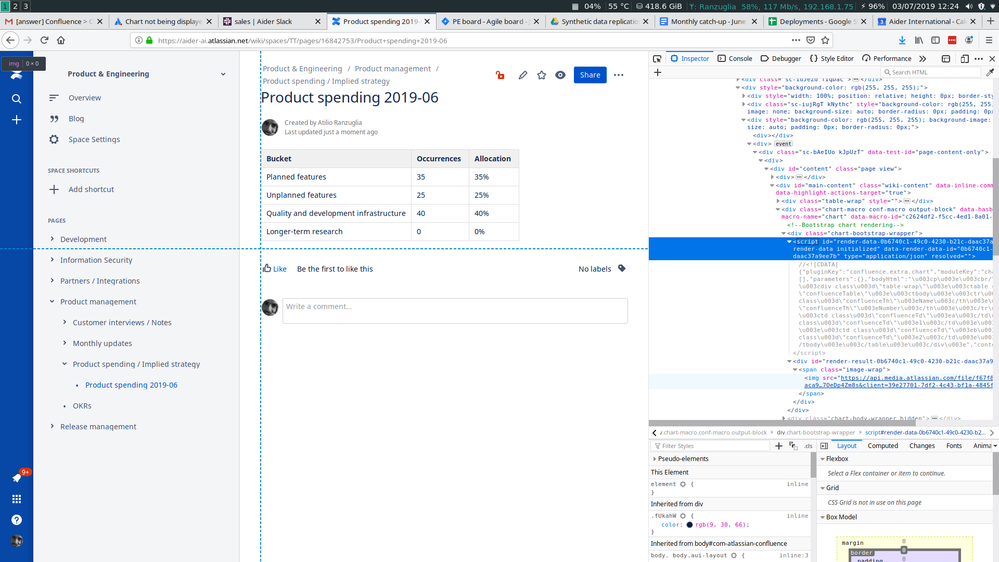Click the rgb(9, 30, 66) color swatch
999x562 pixels.
coord(689,525)
